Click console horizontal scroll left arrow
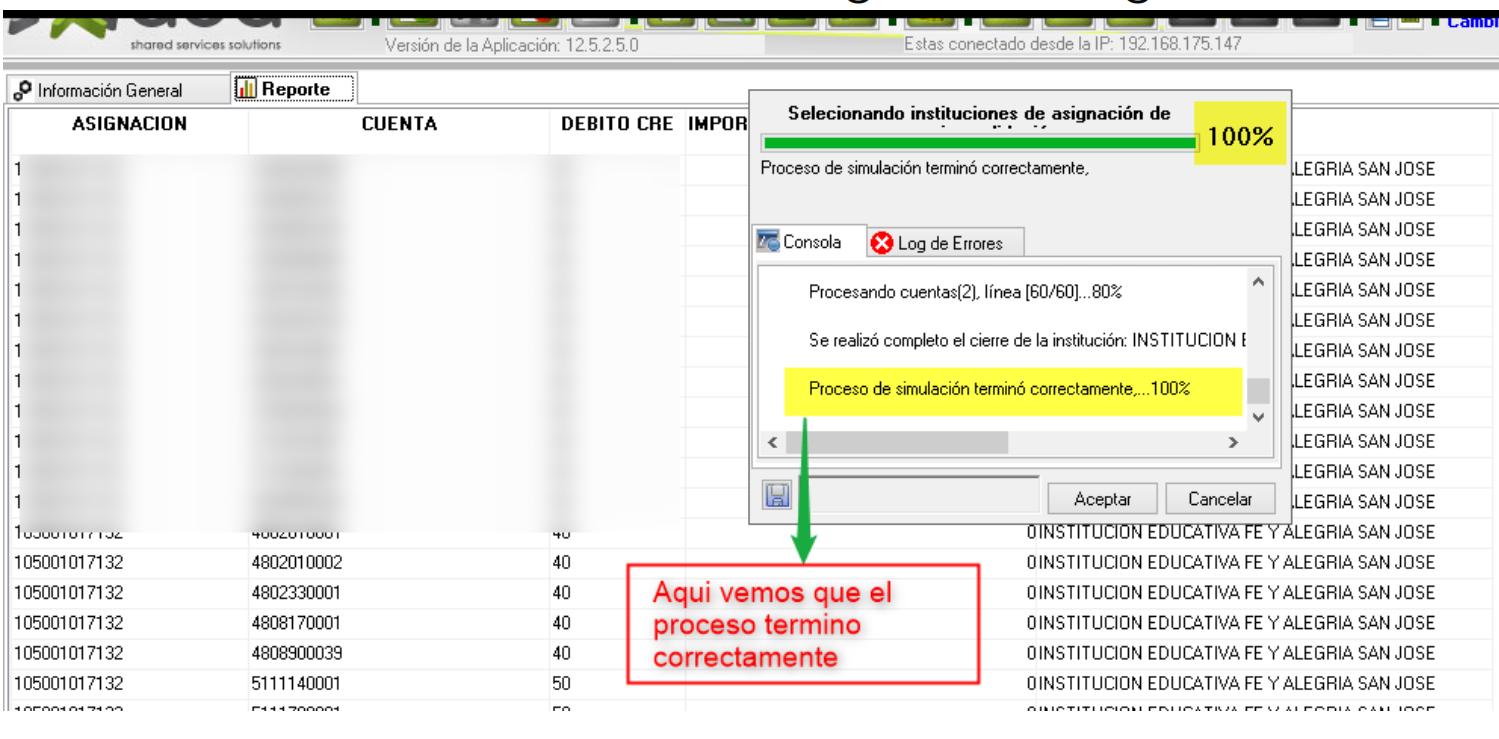1499x739 pixels. tap(772, 442)
